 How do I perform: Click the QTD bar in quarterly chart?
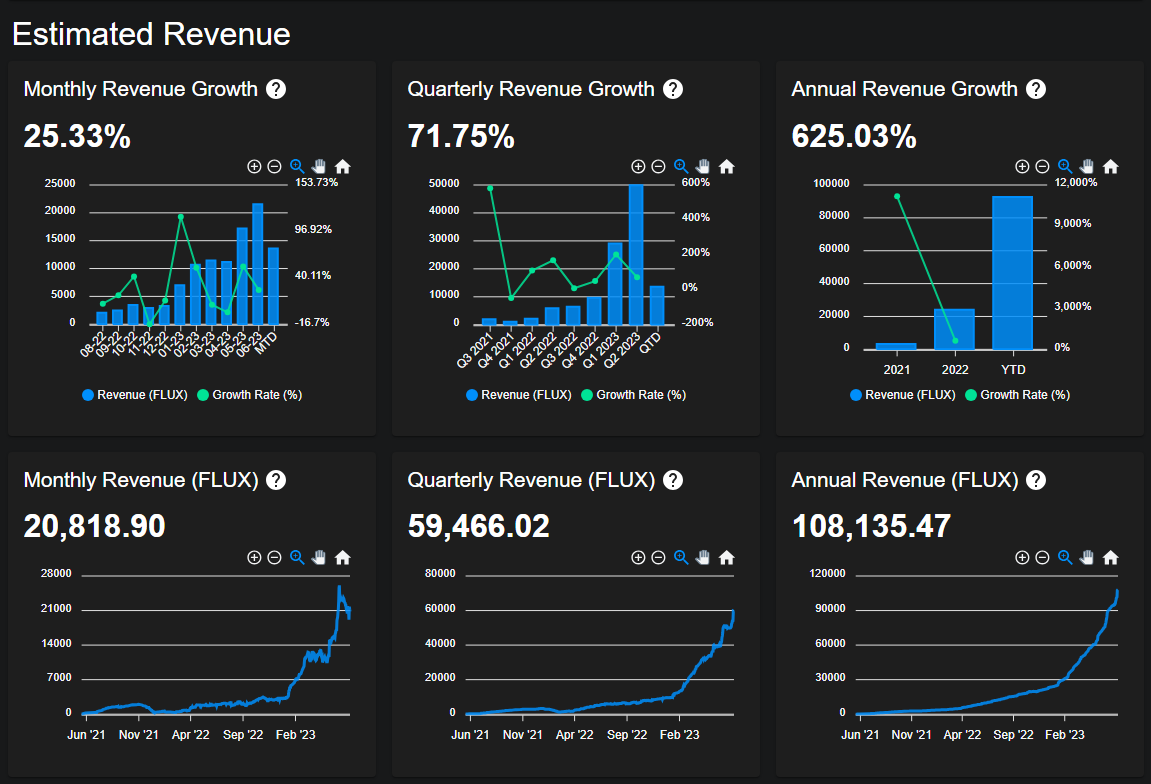pyautogui.click(x=657, y=305)
